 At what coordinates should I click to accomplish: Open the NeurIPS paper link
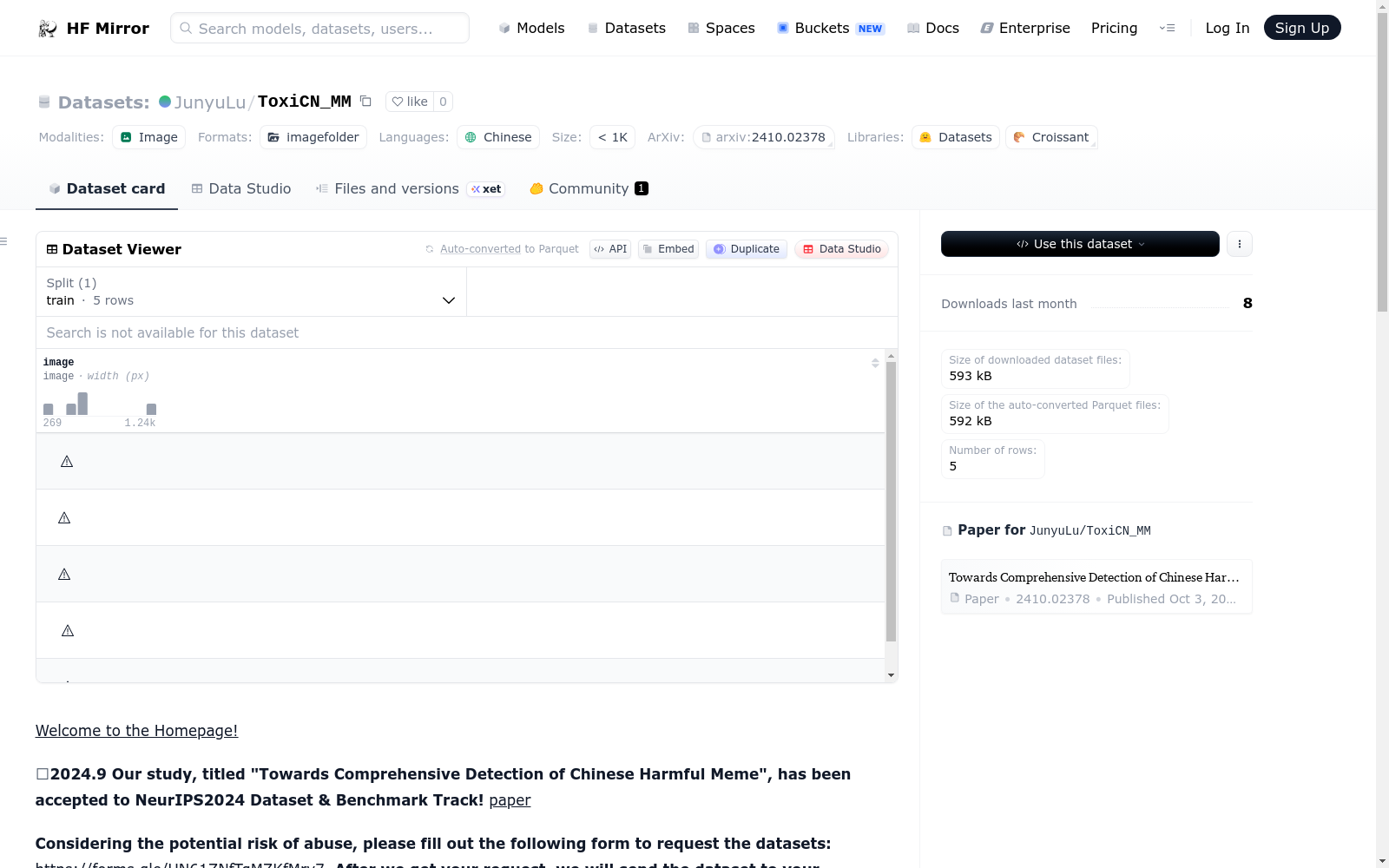510,800
